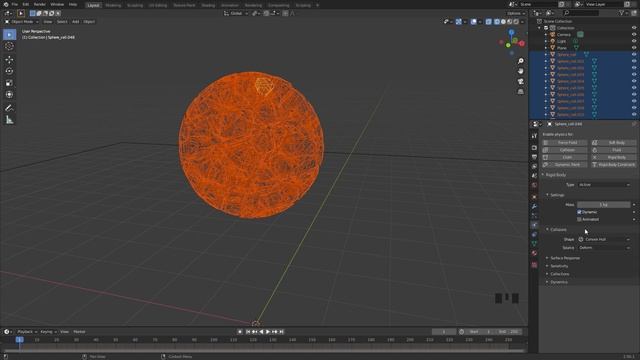The image size is (640, 360).
Task: Hide the Light object in outliner
Action: (x=634, y=41)
